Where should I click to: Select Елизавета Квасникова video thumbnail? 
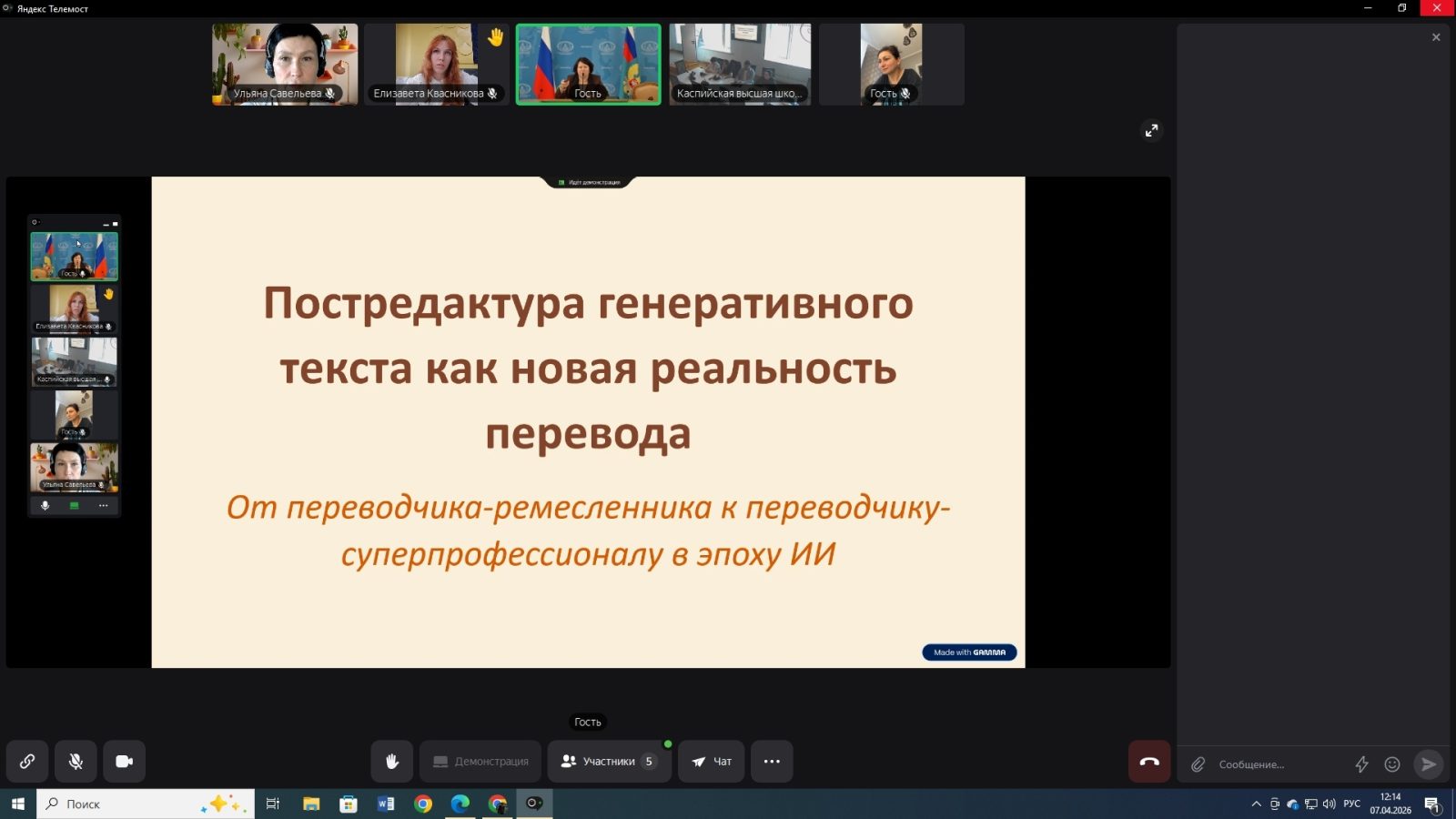[437, 65]
